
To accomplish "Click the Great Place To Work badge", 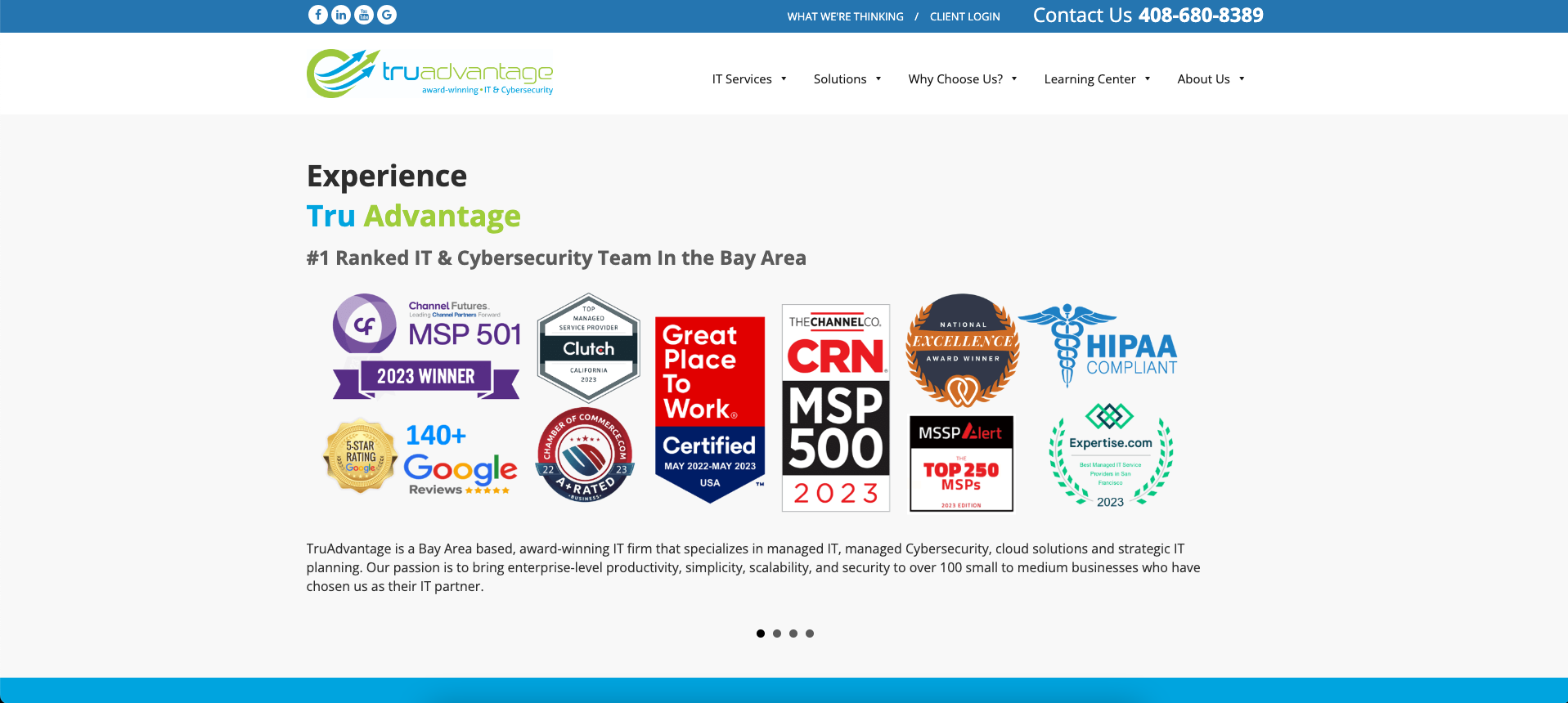I will (x=710, y=410).
